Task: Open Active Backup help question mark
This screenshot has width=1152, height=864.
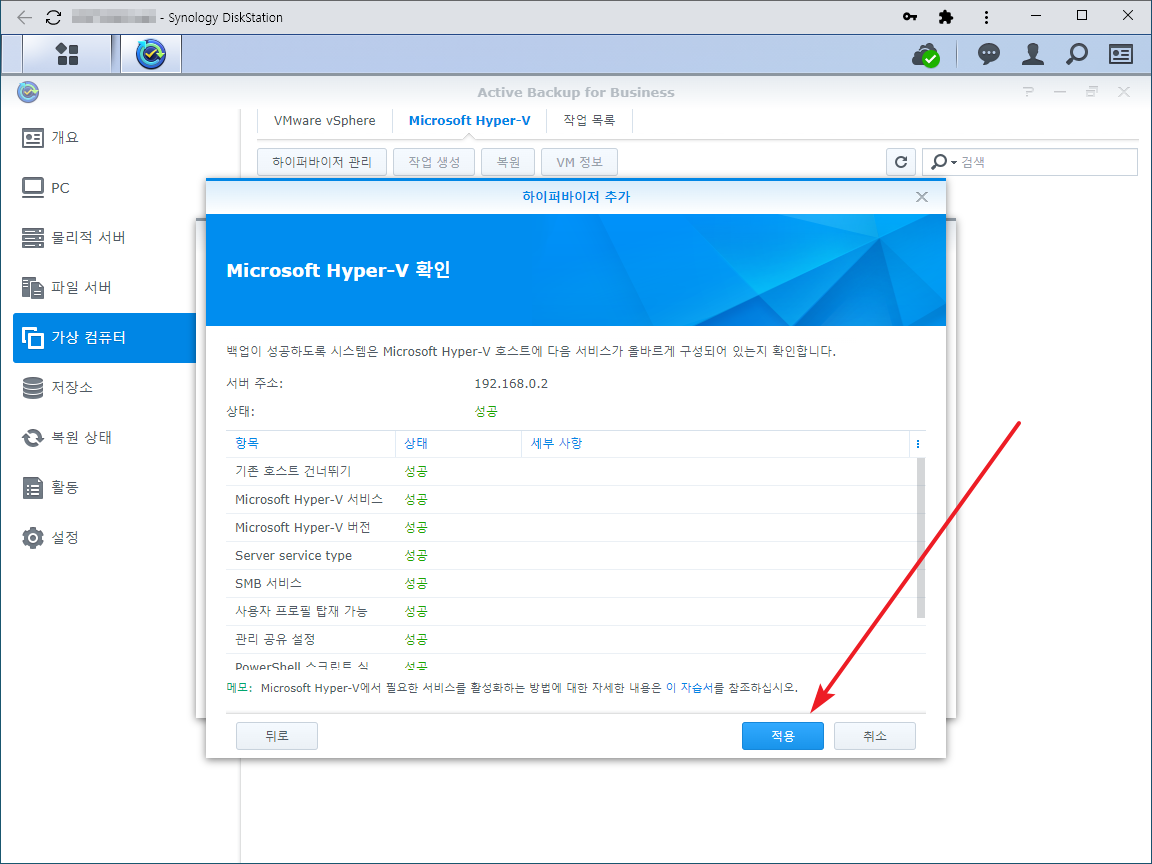Action: pyautogui.click(x=1028, y=92)
